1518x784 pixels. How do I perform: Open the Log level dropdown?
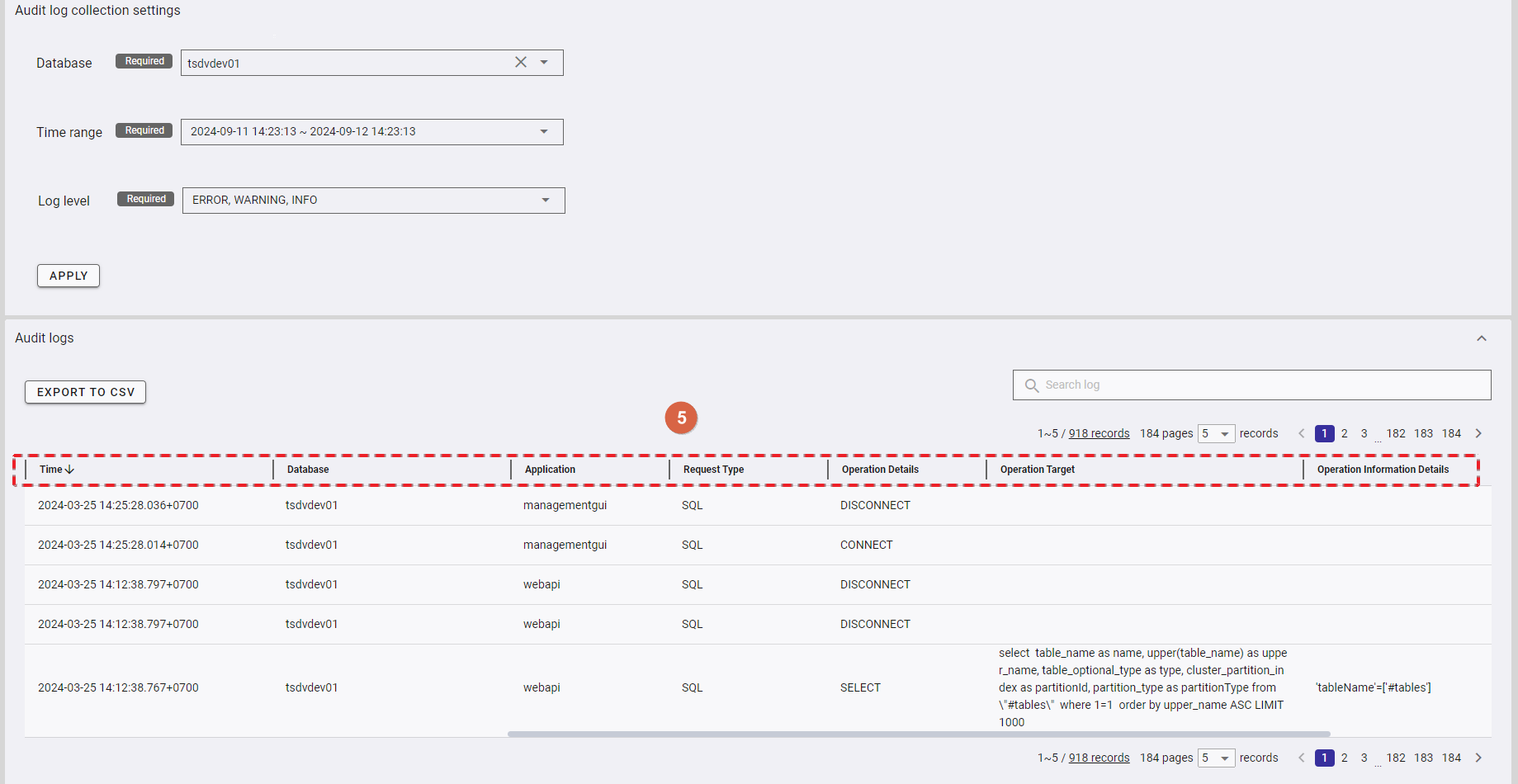coord(546,201)
